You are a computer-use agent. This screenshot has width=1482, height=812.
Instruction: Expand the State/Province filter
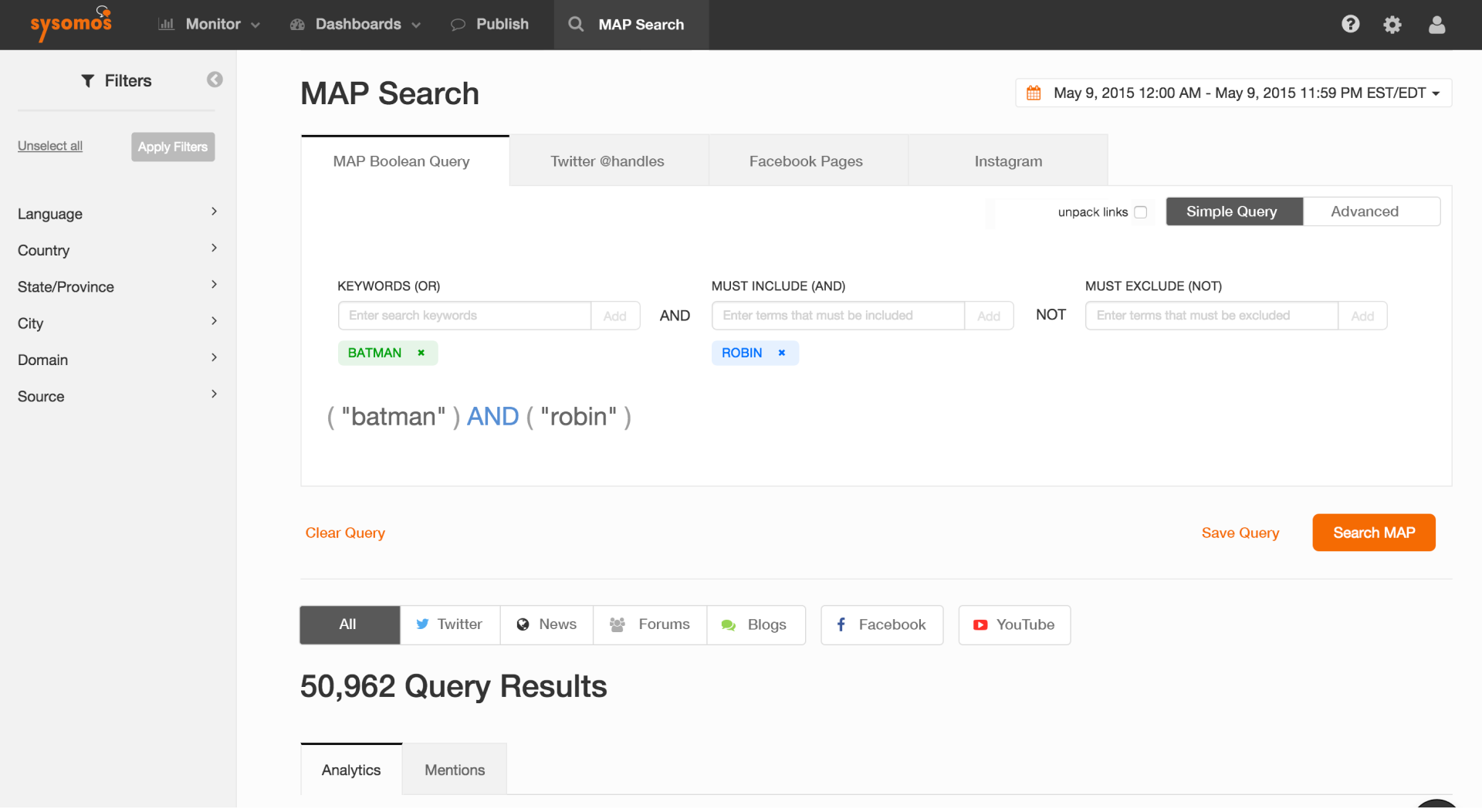117,286
